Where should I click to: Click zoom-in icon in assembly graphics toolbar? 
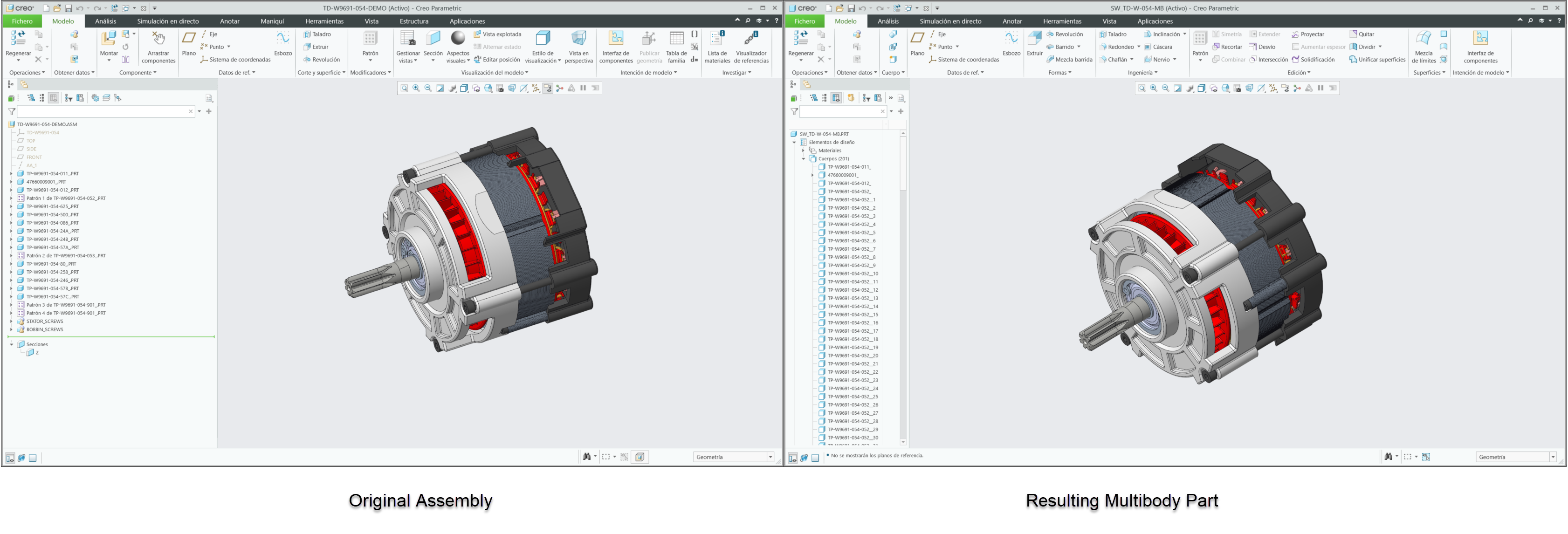416,88
